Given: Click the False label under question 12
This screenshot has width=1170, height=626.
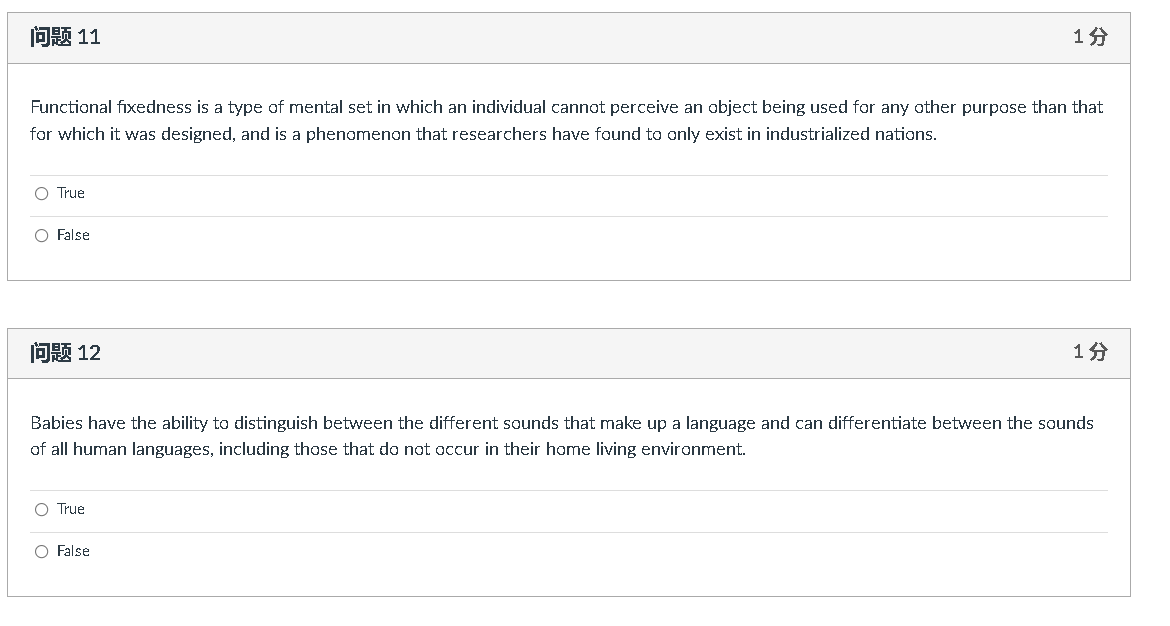Looking at the screenshot, I should pyautogui.click(x=74, y=551).
